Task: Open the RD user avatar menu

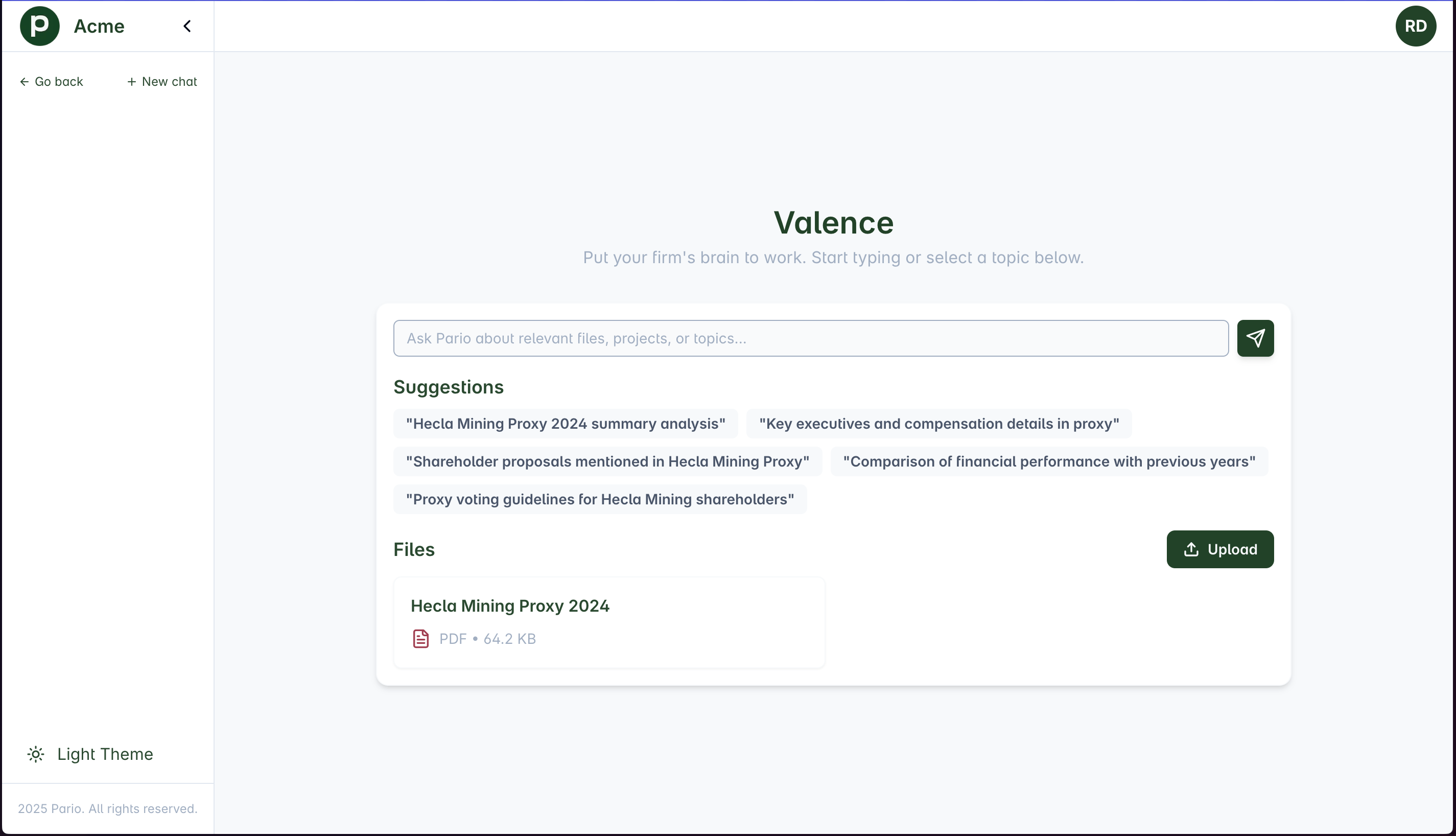Action: coord(1415,26)
